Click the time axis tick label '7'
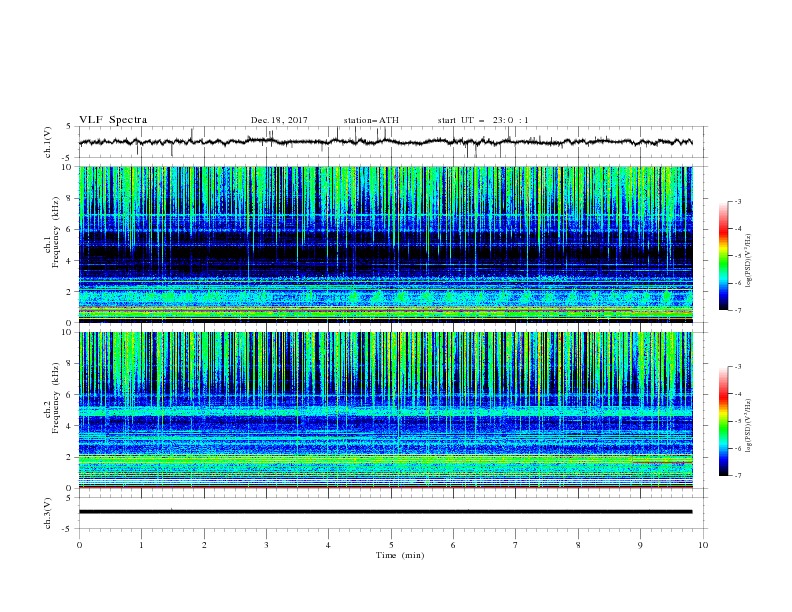The image size is (792, 612). pos(516,545)
